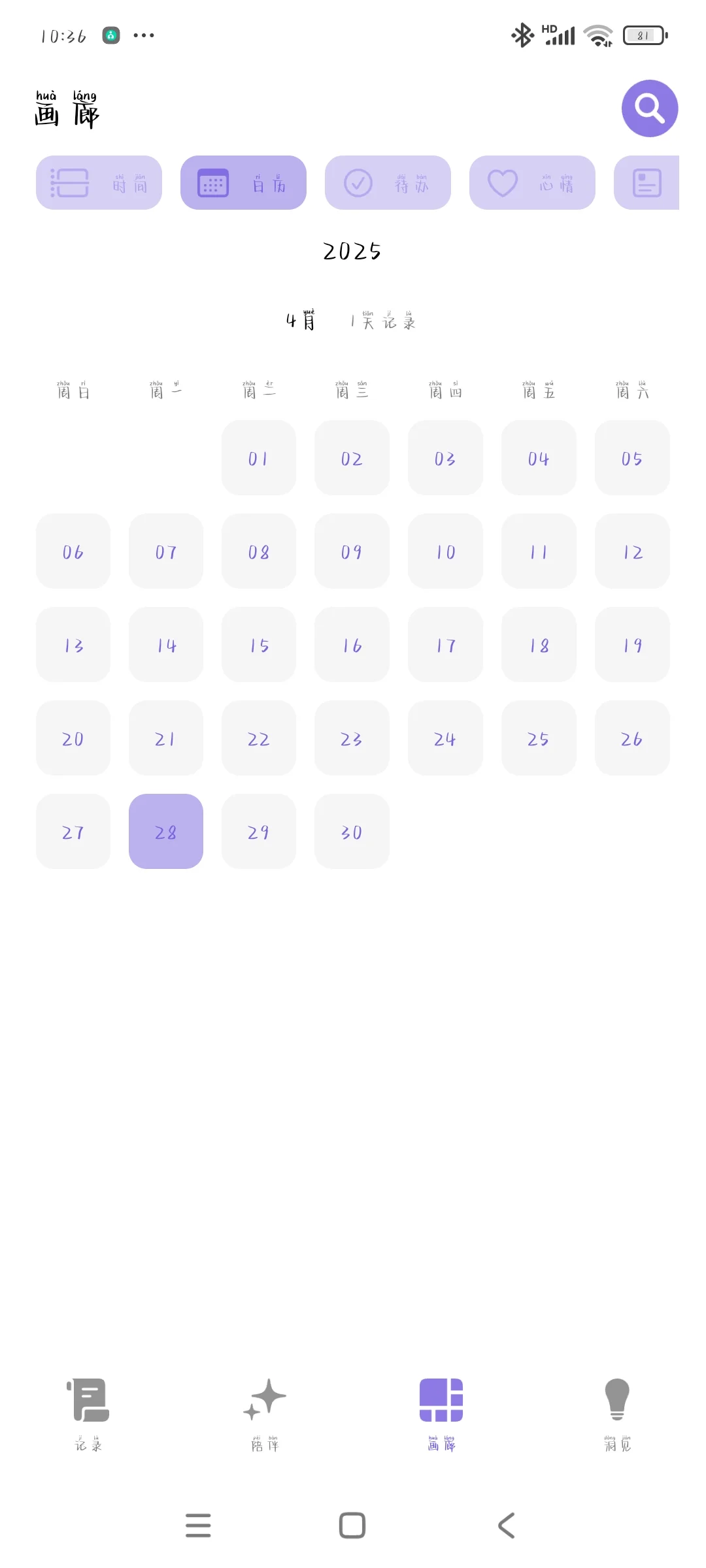Image resolution: width=706 pixels, height=1568 pixels.
Task: Open 陪伴 sparkle icon in bottom navigation
Action: click(x=265, y=1414)
